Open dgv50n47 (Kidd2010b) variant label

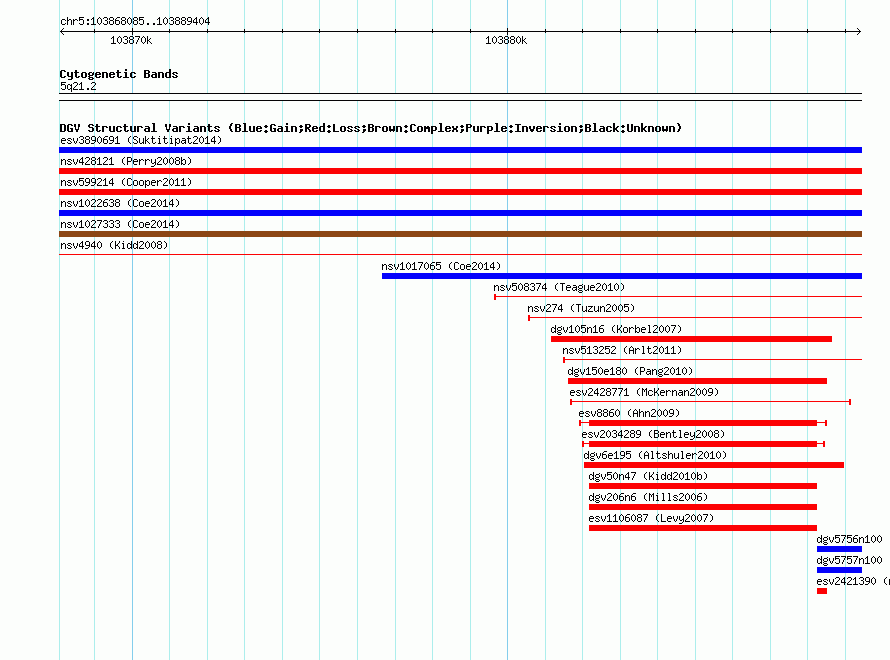tap(648, 476)
